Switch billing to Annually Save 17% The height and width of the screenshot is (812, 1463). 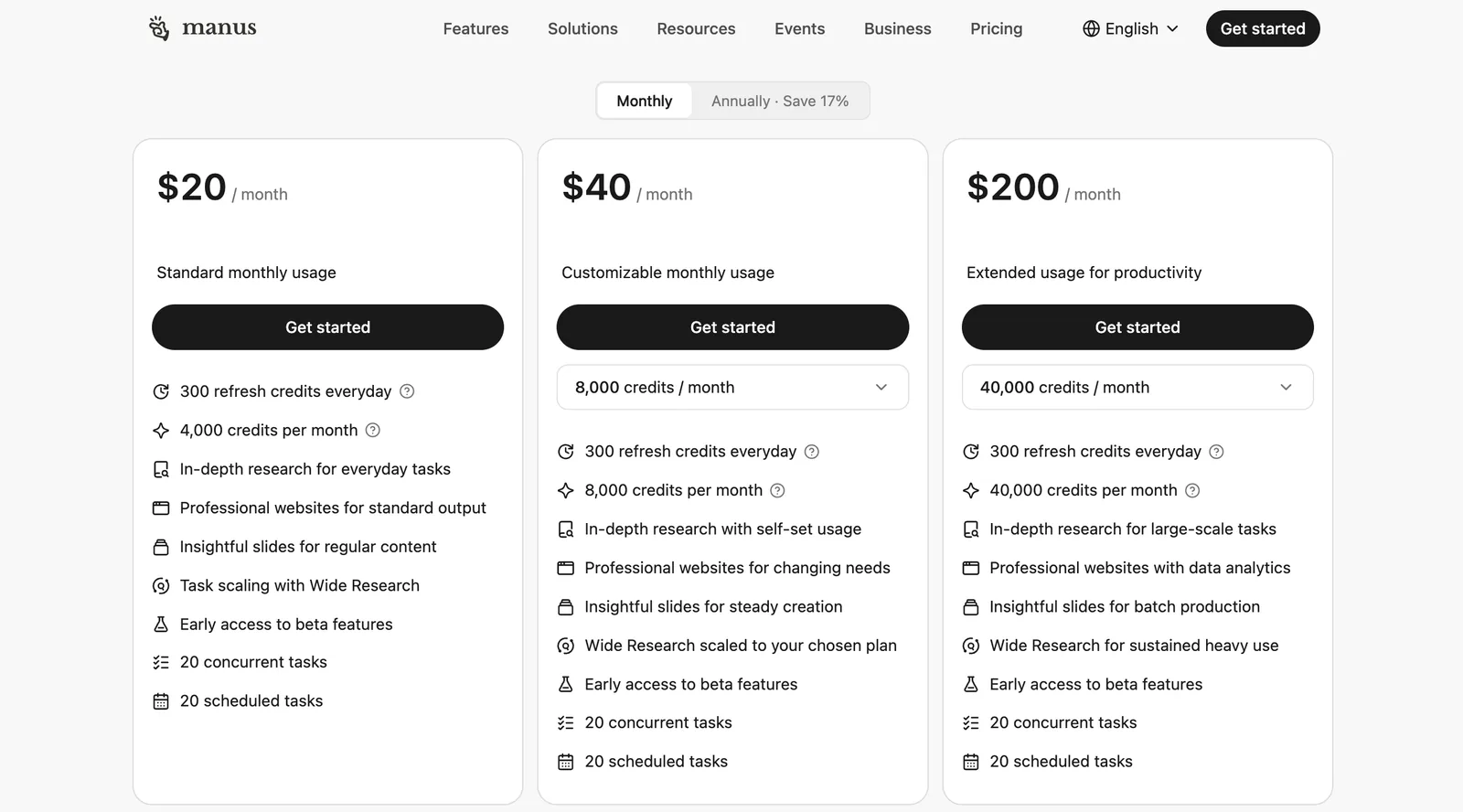(780, 101)
